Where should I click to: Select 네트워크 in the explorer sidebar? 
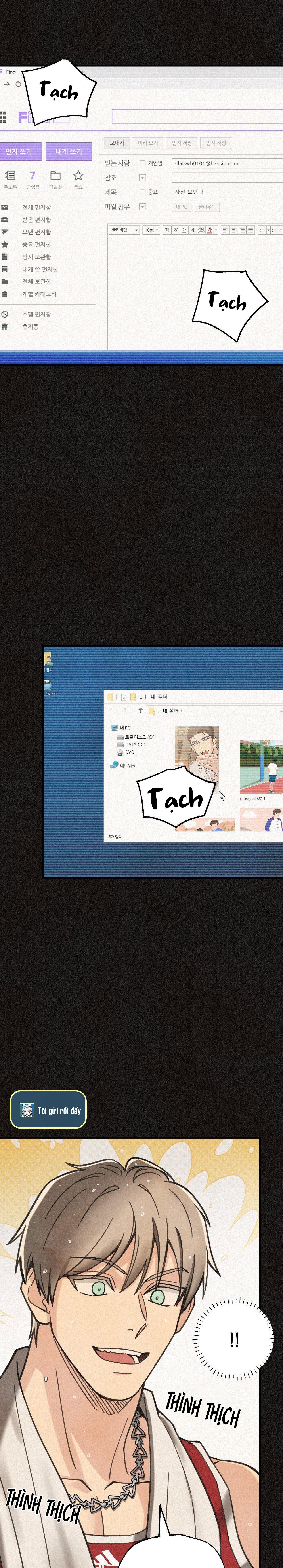(x=127, y=765)
